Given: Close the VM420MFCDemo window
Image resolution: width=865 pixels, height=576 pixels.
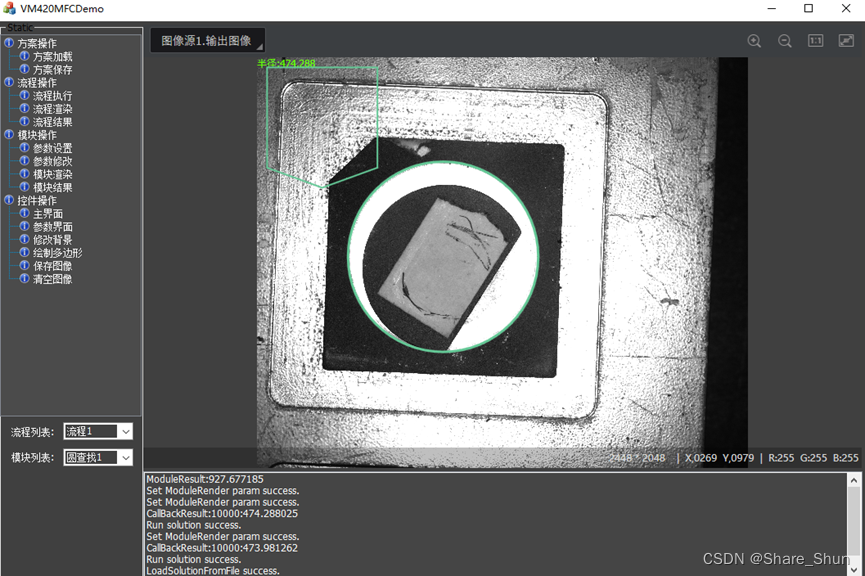Looking at the screenshot, I should (846, 8).
